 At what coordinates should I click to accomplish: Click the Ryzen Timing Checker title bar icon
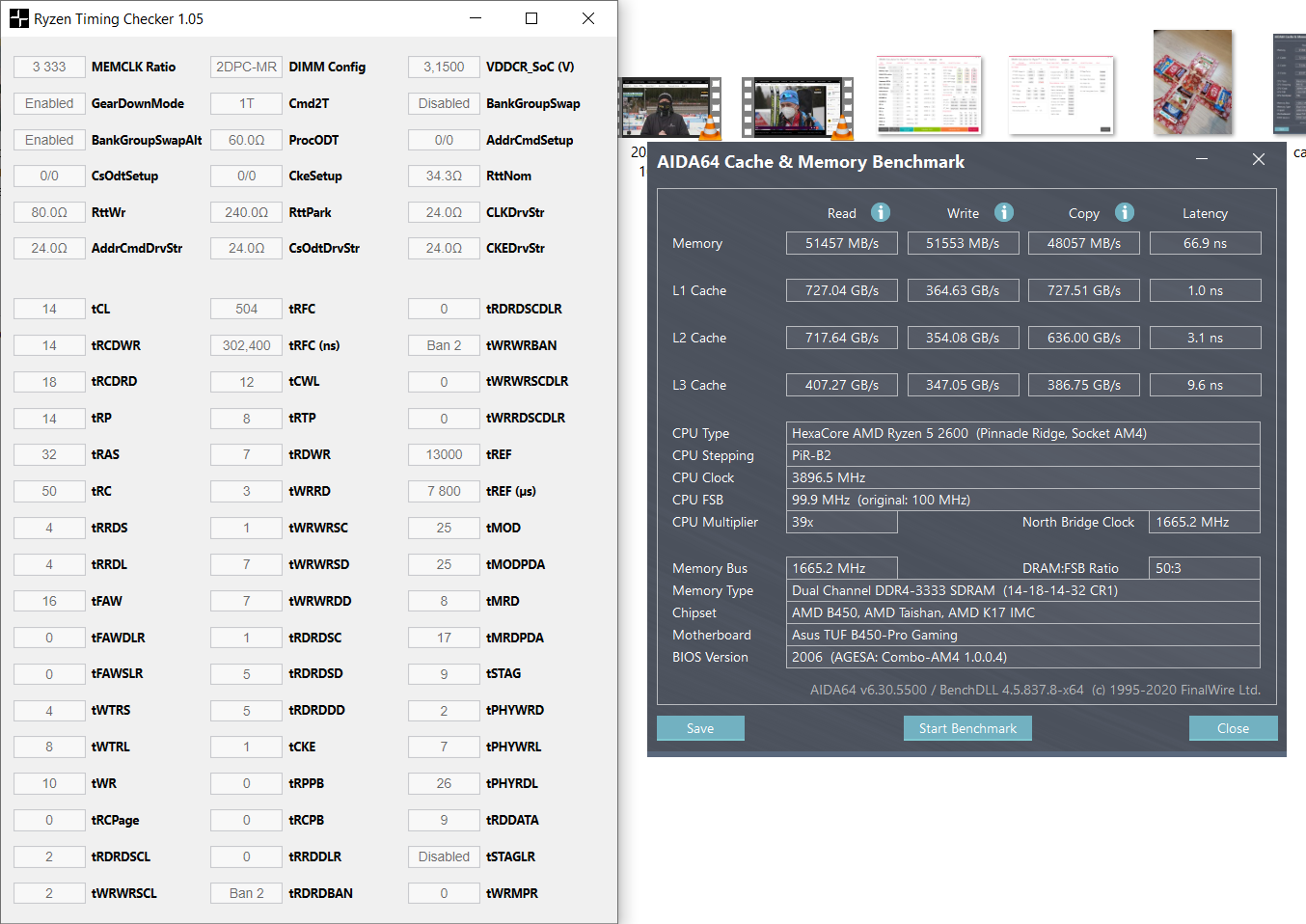click(x=19, y=18)
